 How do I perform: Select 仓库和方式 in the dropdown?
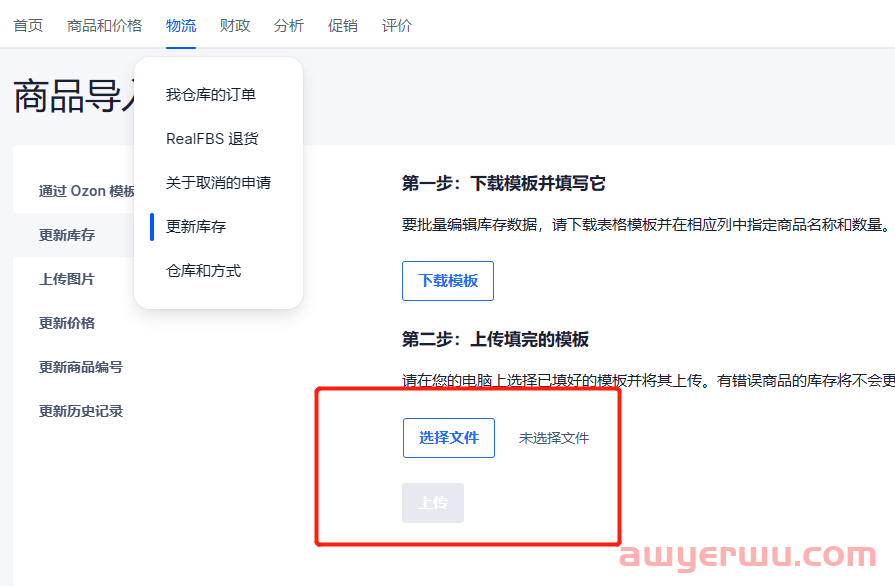203,270
